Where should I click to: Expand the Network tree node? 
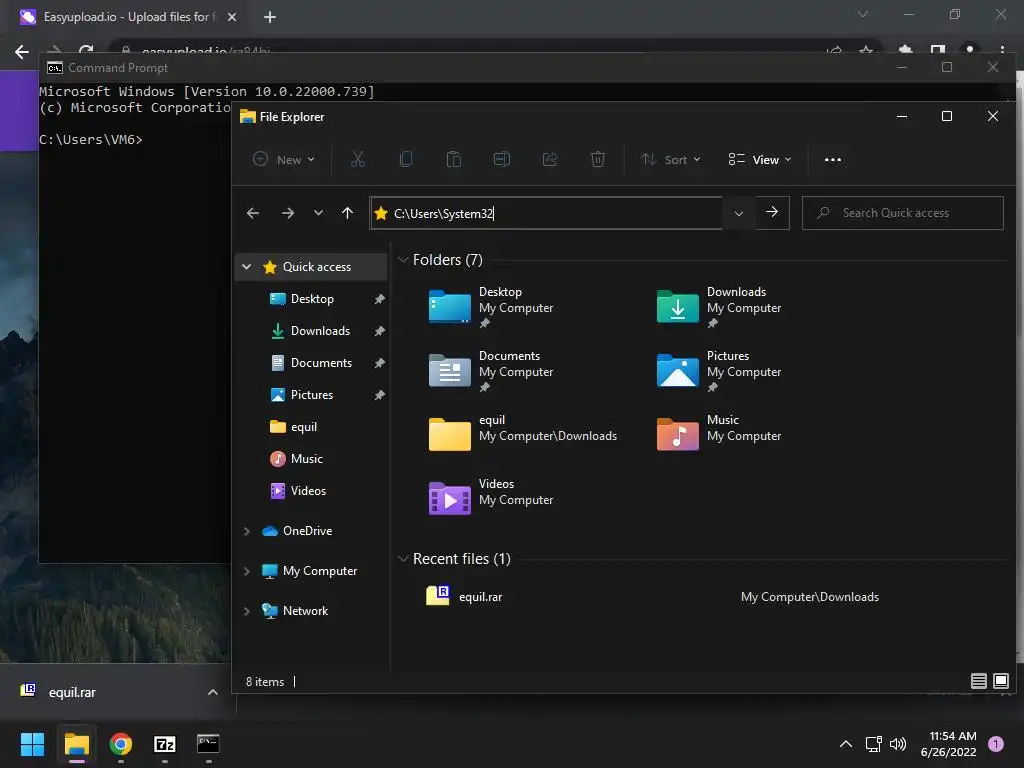tap(246, 611)
